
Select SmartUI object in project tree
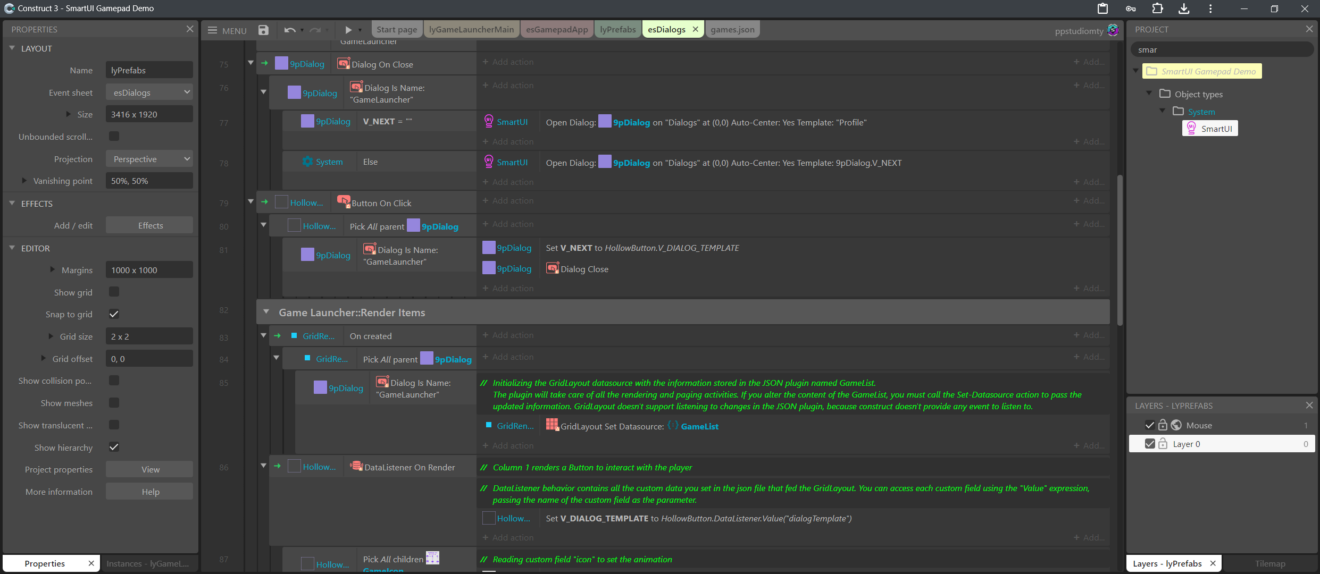click(1210, 129)
